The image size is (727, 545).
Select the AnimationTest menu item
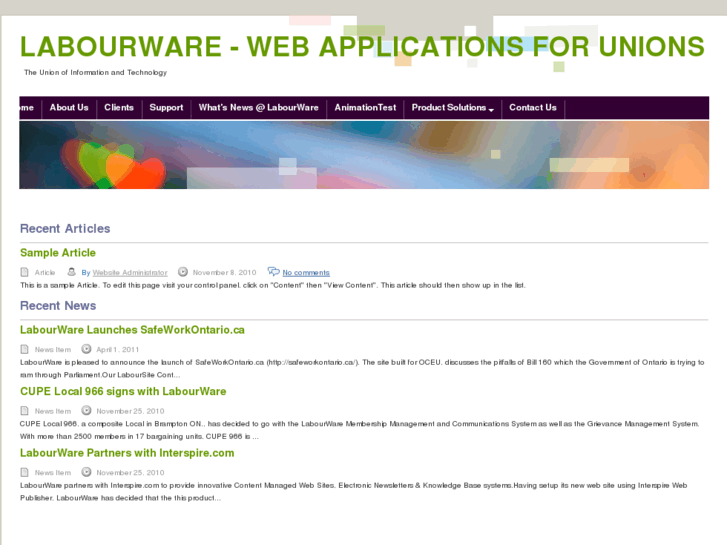point(365,108)
